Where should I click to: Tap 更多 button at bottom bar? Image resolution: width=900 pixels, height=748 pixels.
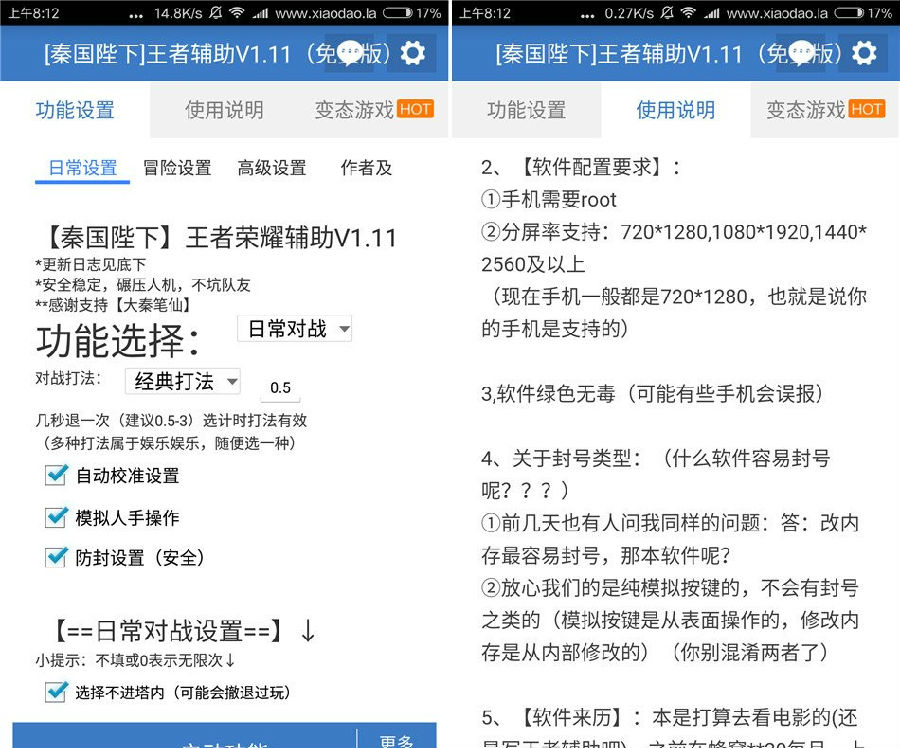click(397, 741)
